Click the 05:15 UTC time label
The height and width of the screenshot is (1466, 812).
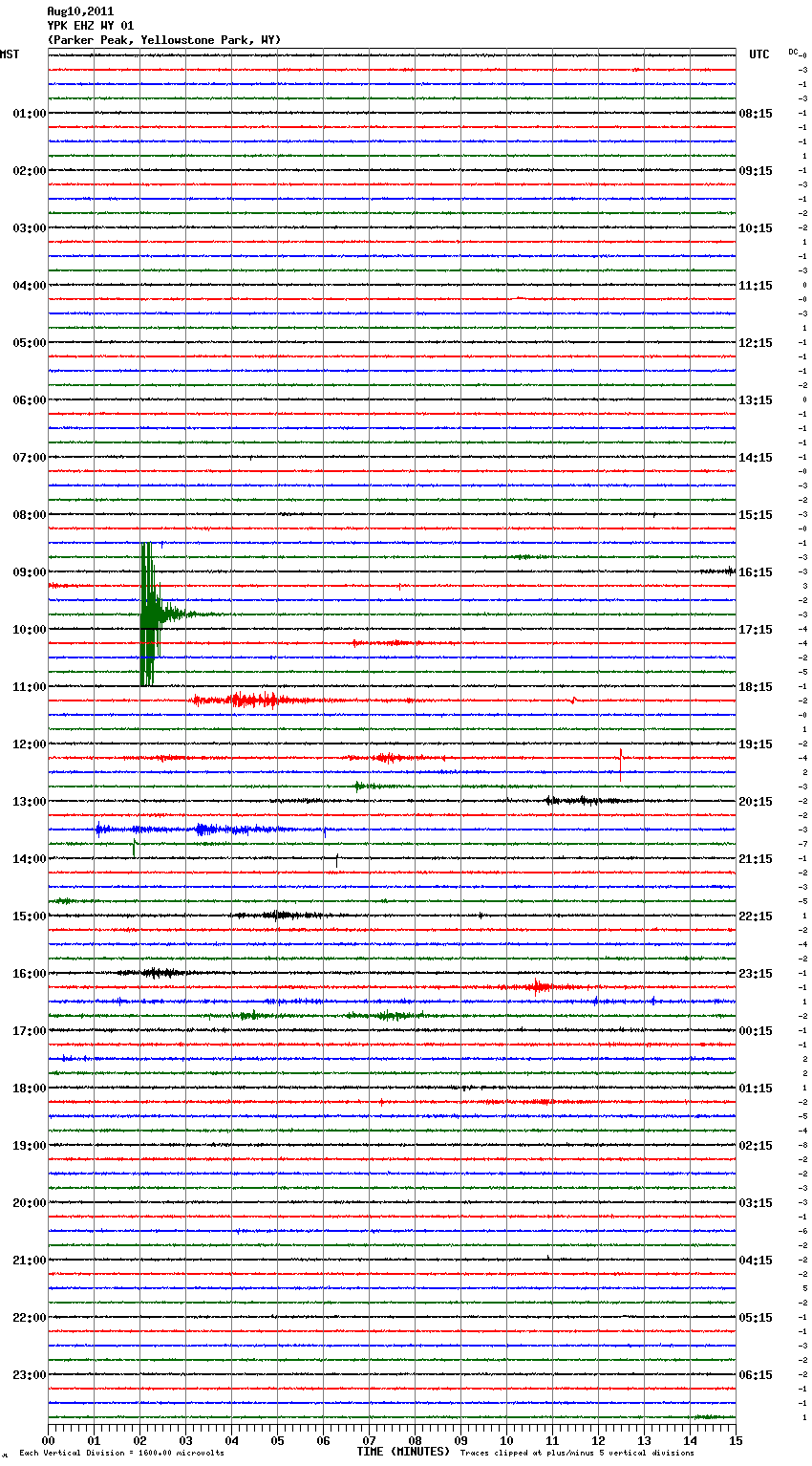pyautogui.click(x=756, y=1318)
